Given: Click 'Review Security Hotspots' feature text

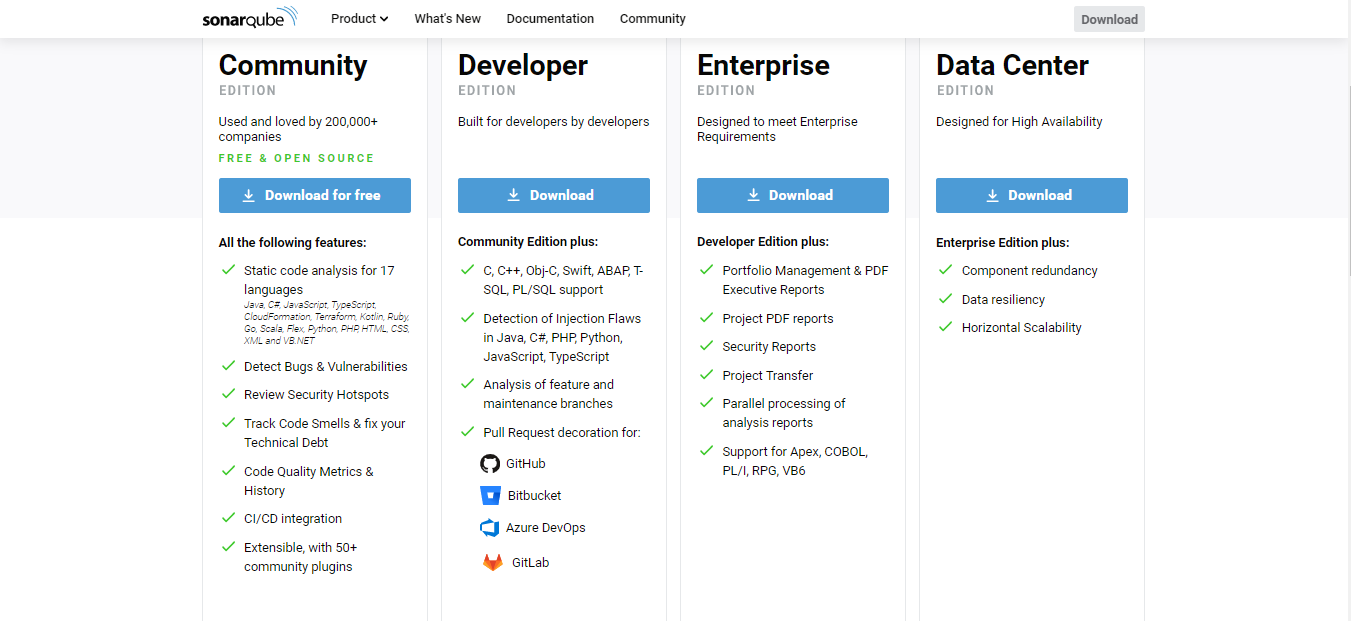Looking at the screenshot, I should coord(317,395).
